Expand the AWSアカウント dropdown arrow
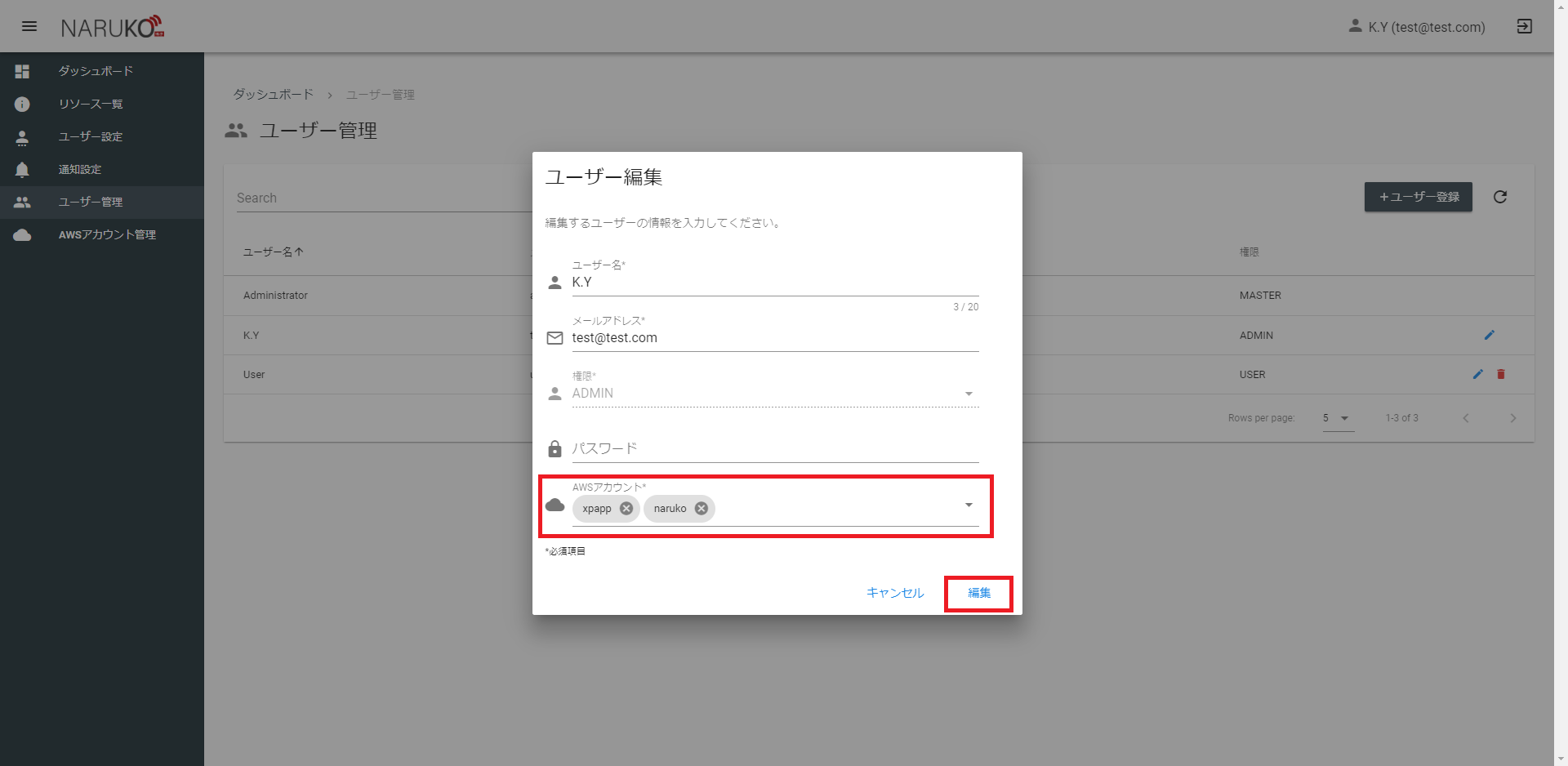 [969, 505]
